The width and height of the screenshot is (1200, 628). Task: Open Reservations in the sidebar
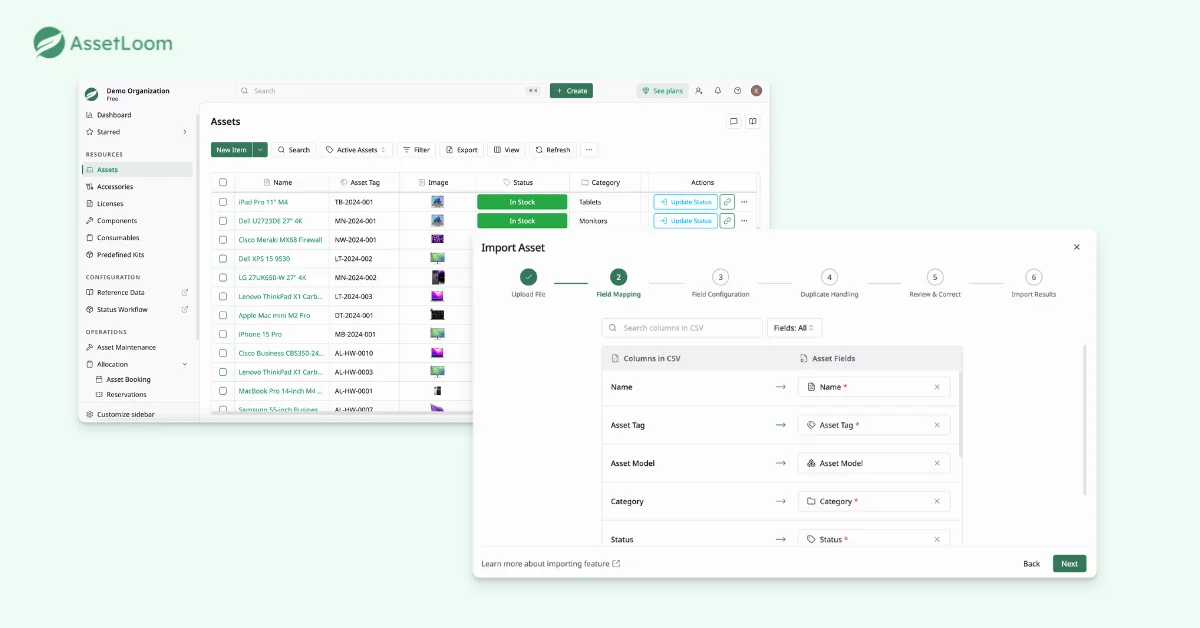pyautogui.click(x=126, y=395)
